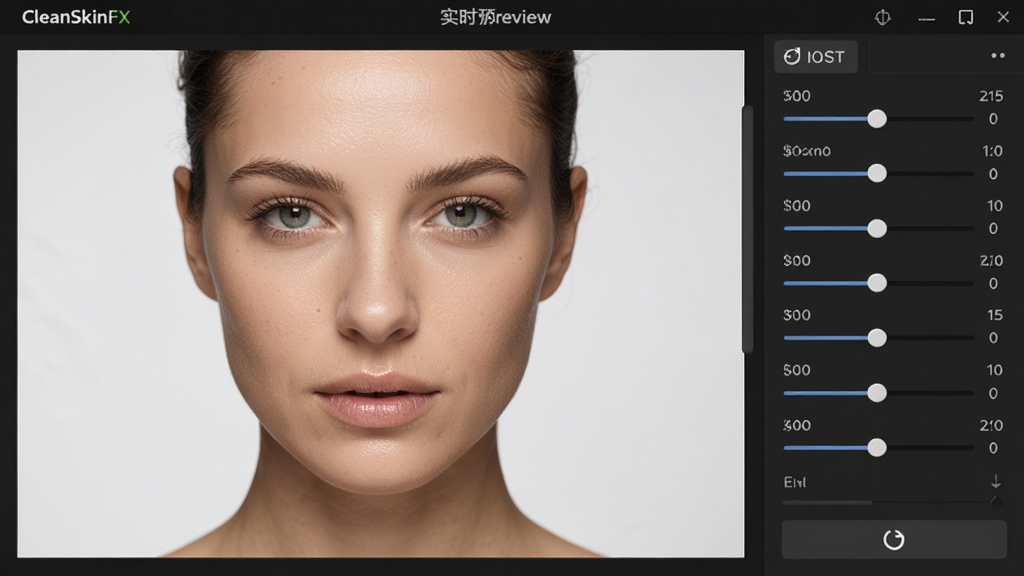The image size is (1024, 576).
Task: Click the slider handle in the $0xn0 row
Action: coord(877,173)
